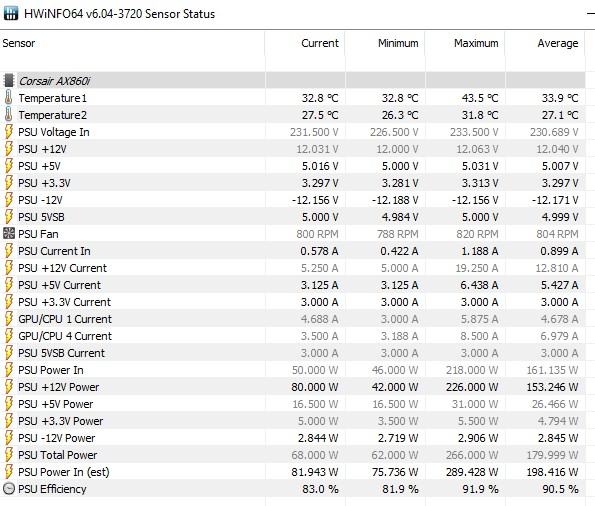Select the PSU +5V sensor row
595x506 pixels.
[292, 166]
